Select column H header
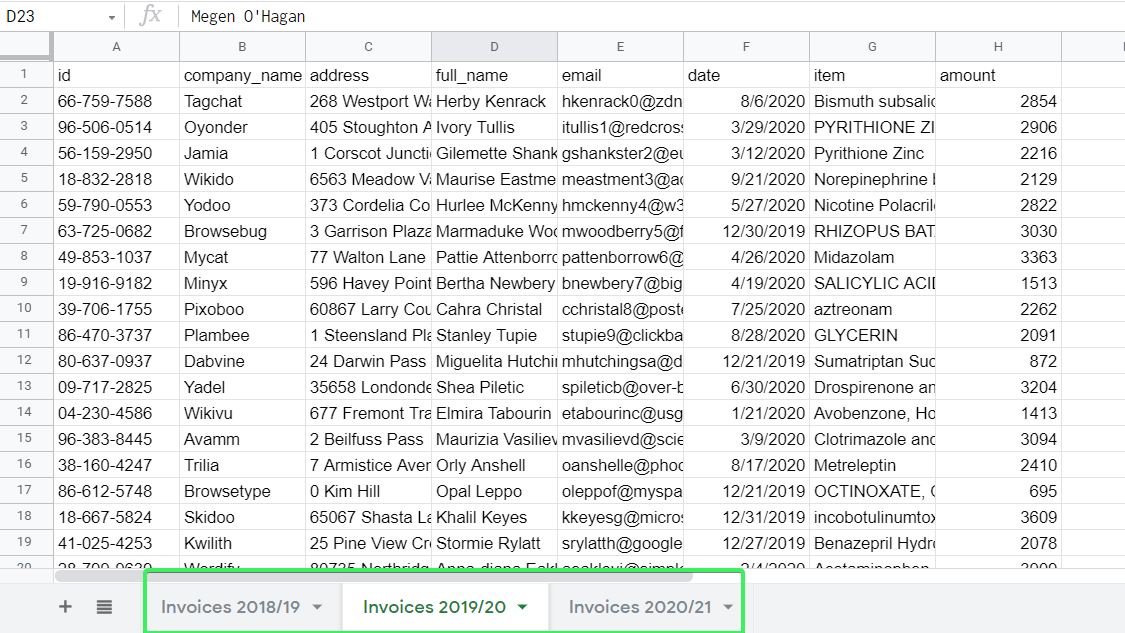The height and width of the screenshot is (633, 1125). (997, 46)
